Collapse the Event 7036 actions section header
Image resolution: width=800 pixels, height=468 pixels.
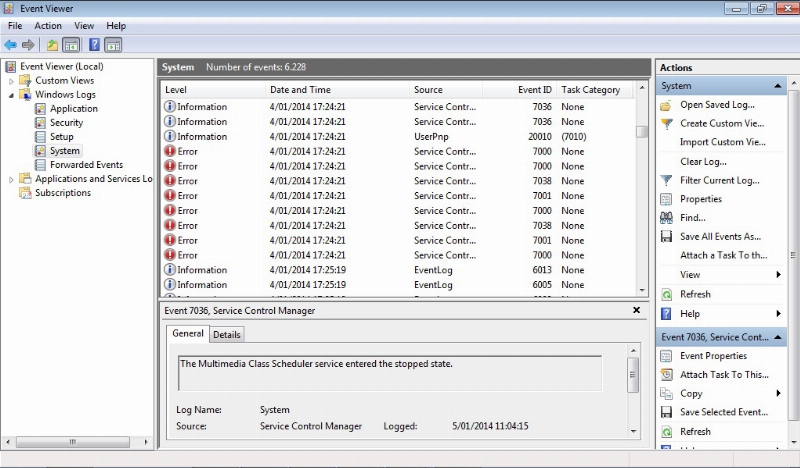click(778, 337)
